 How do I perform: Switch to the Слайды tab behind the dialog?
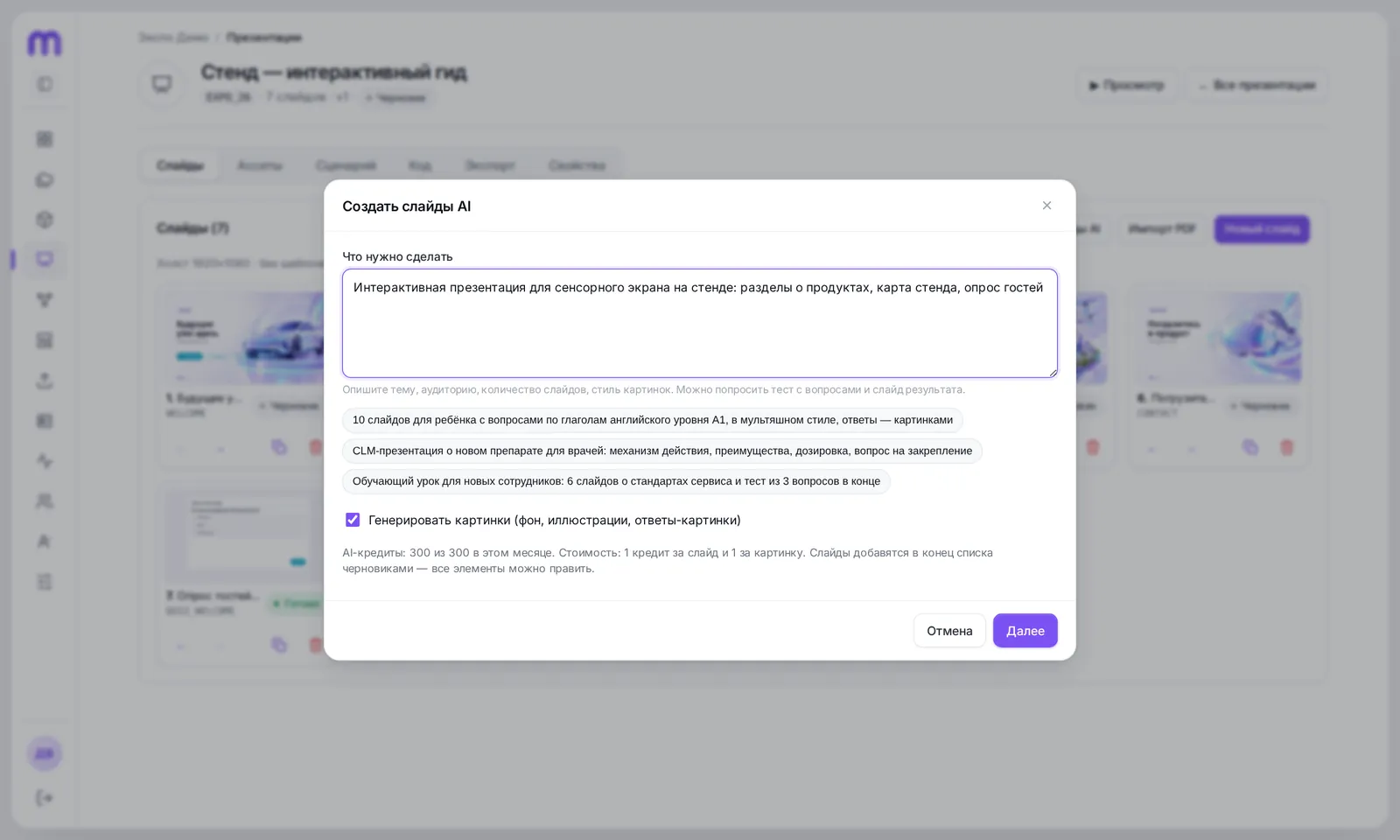[180, 165]
